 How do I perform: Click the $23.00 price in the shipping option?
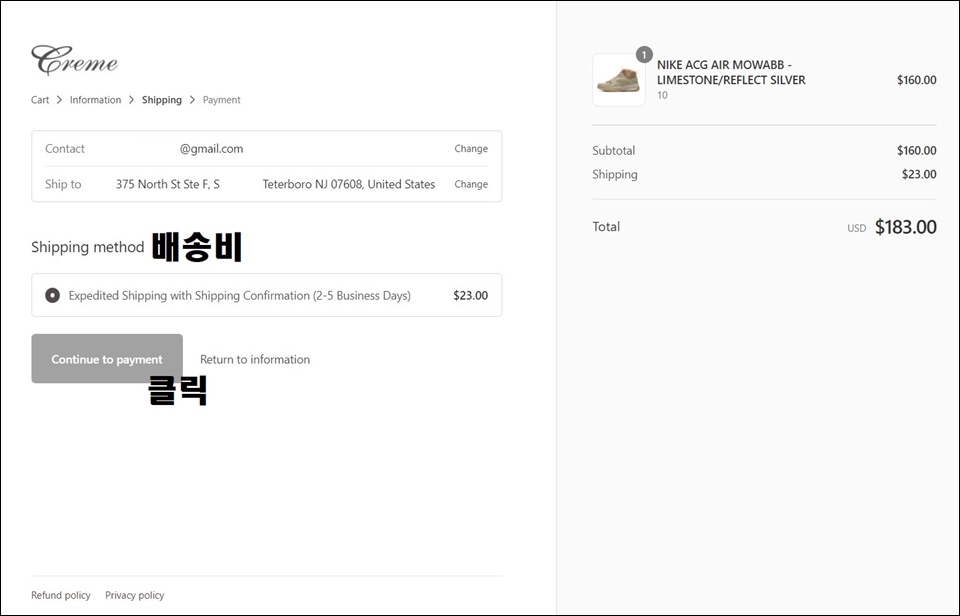[470, 295]
